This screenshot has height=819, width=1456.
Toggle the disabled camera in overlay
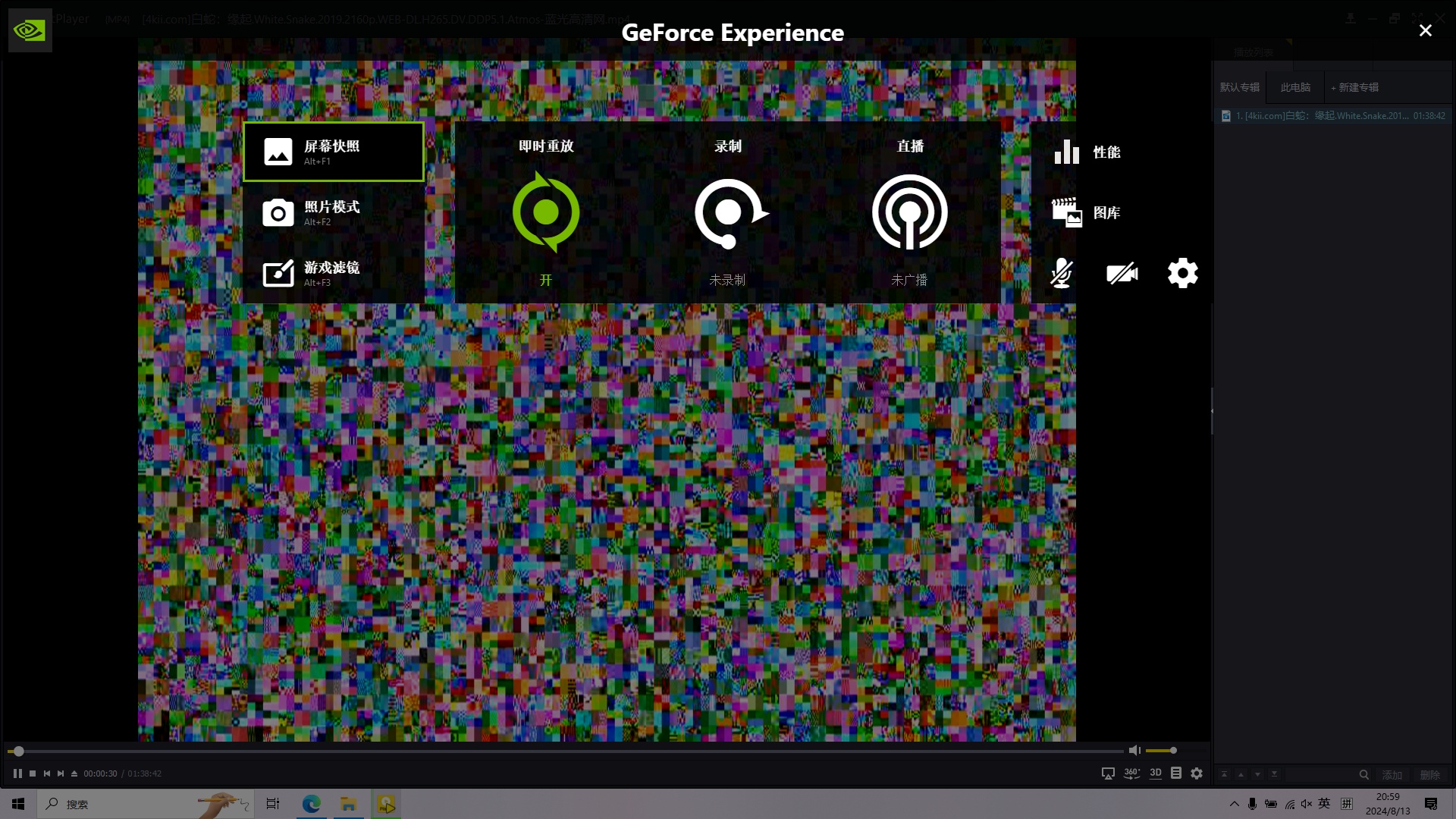1122,273
